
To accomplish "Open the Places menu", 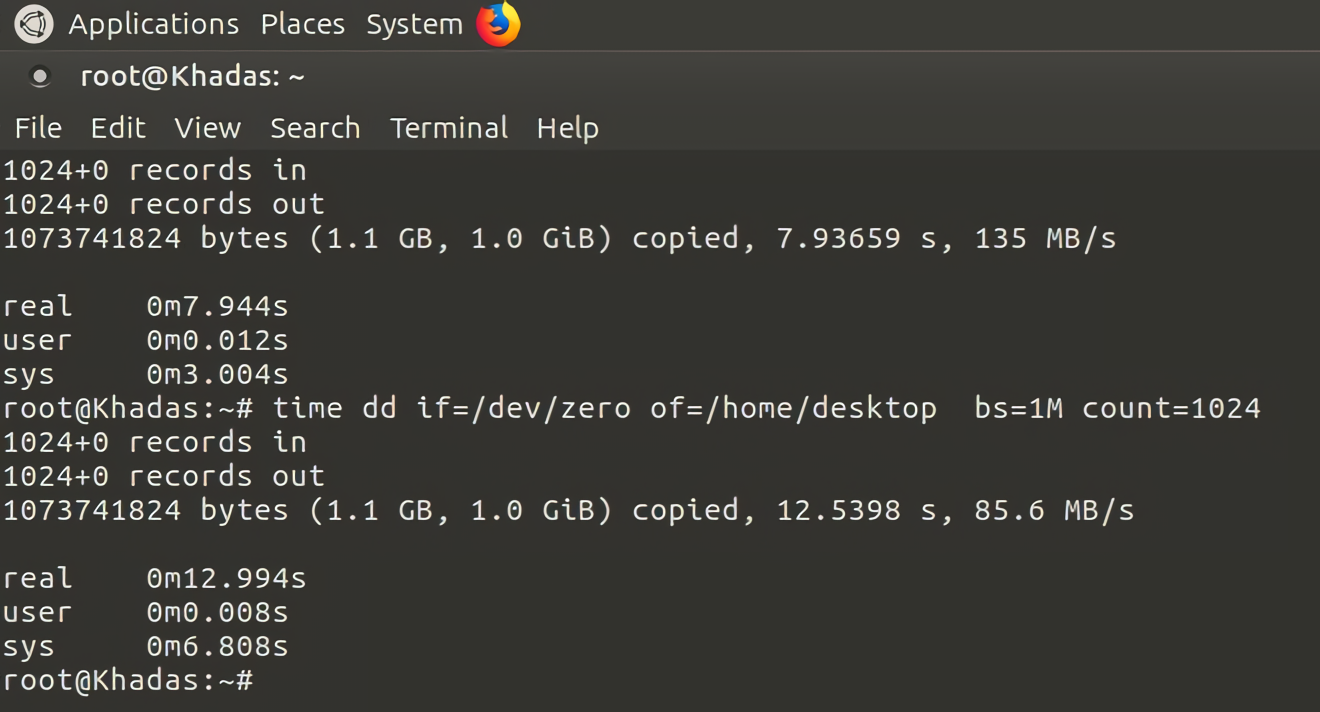I will pyautogui.click(x=302, y=24).
